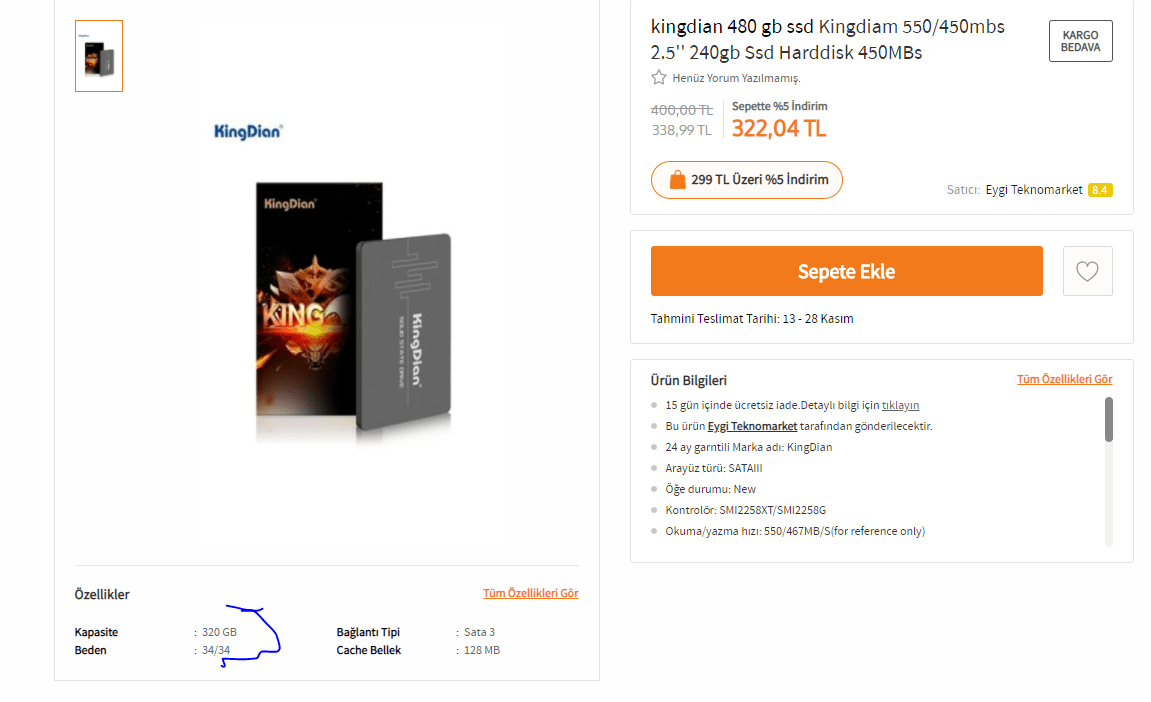Click the Kargo Bedava badge
This screenshot has height=702, width=1151.
click(1081, 41)
